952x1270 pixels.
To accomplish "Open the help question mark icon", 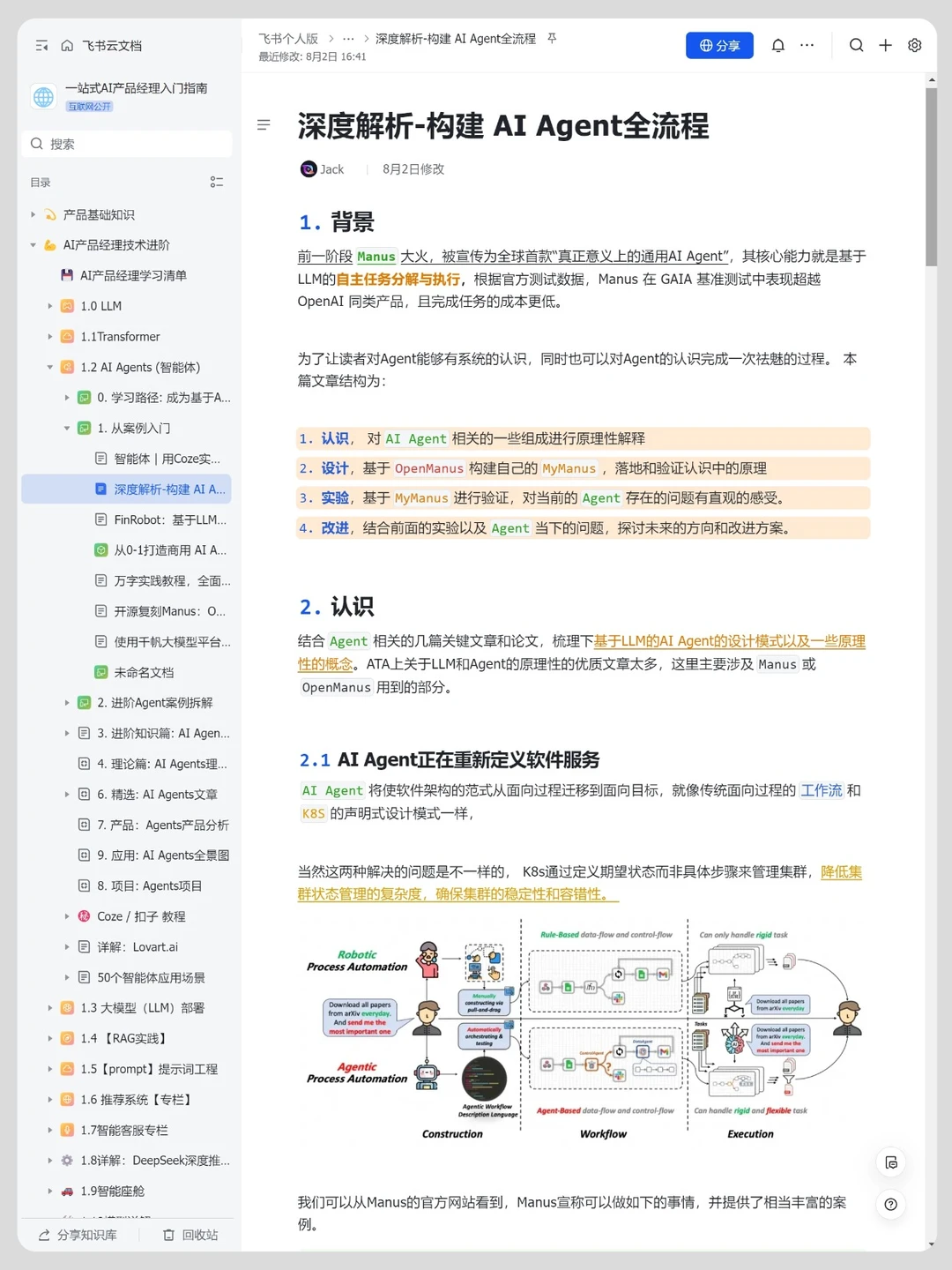I will (891, 1204).
